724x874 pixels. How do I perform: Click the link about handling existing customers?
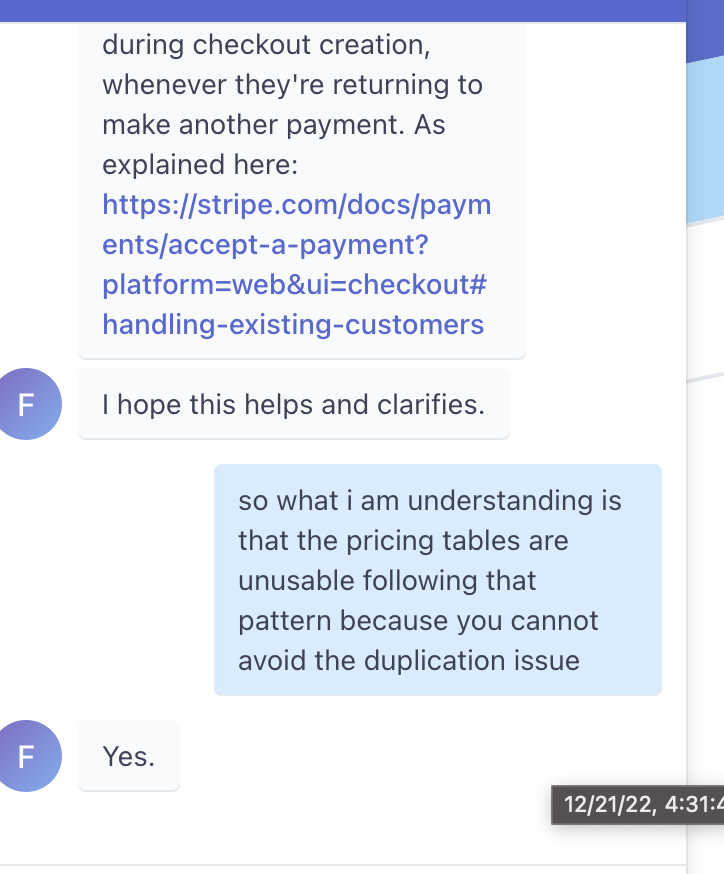pos(292,324)
